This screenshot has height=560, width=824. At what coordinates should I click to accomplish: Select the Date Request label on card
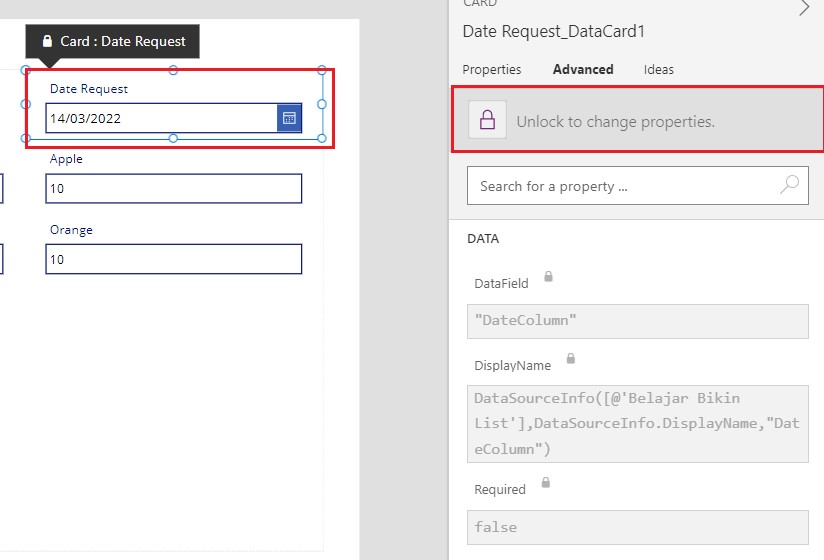coord(89,89)
